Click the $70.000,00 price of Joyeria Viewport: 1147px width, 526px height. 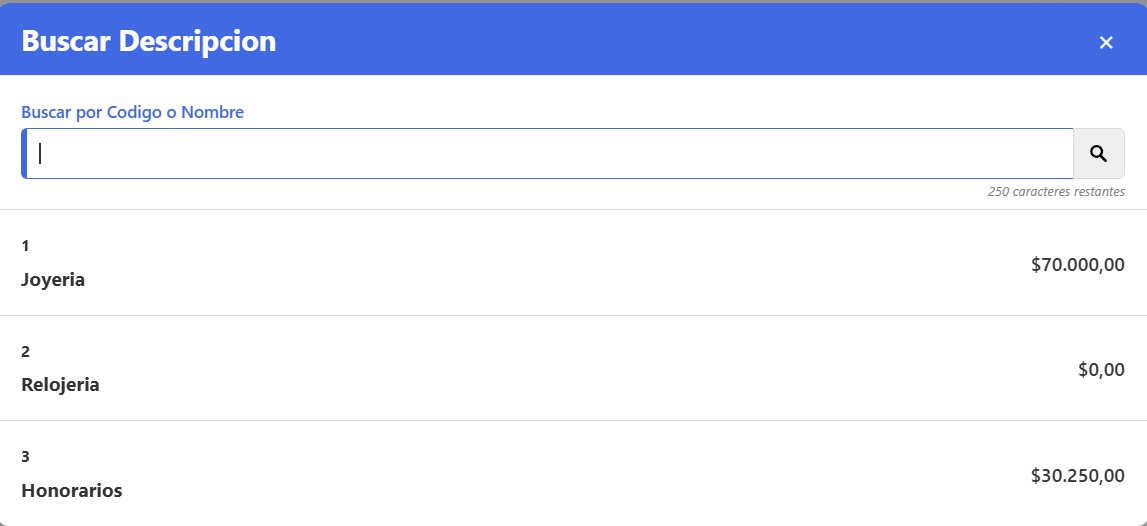(1077, 265)
